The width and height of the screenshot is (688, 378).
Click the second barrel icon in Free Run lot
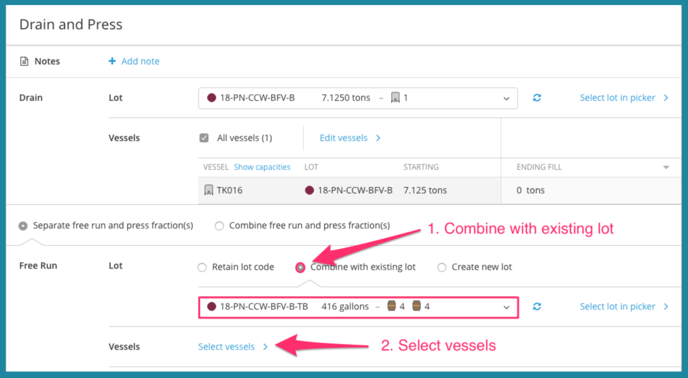coord(416,306)
